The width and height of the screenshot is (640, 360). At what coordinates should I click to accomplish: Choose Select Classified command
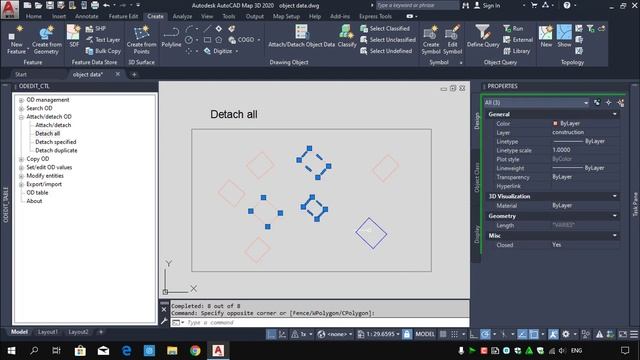[x=385, y=29]
